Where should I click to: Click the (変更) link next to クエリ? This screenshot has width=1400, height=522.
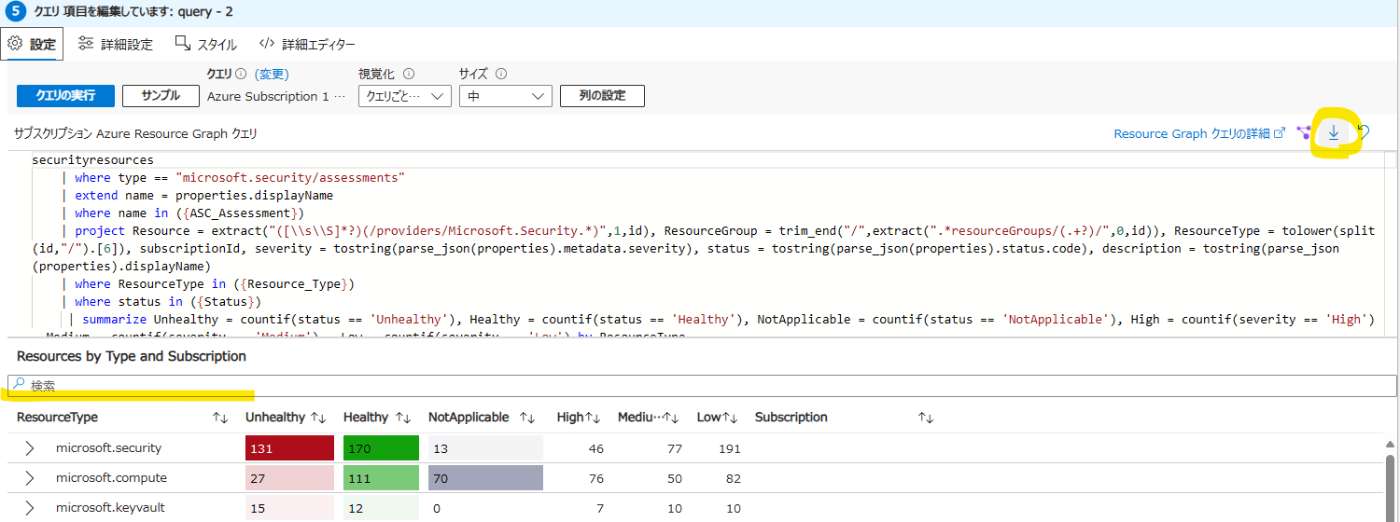tap(272, 74)
